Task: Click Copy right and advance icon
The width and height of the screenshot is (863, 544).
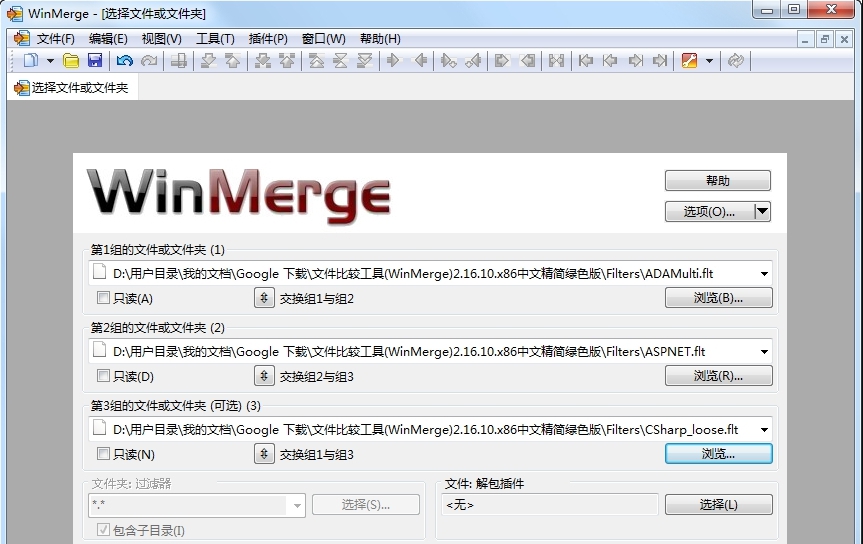Action: tap(449, 61)
